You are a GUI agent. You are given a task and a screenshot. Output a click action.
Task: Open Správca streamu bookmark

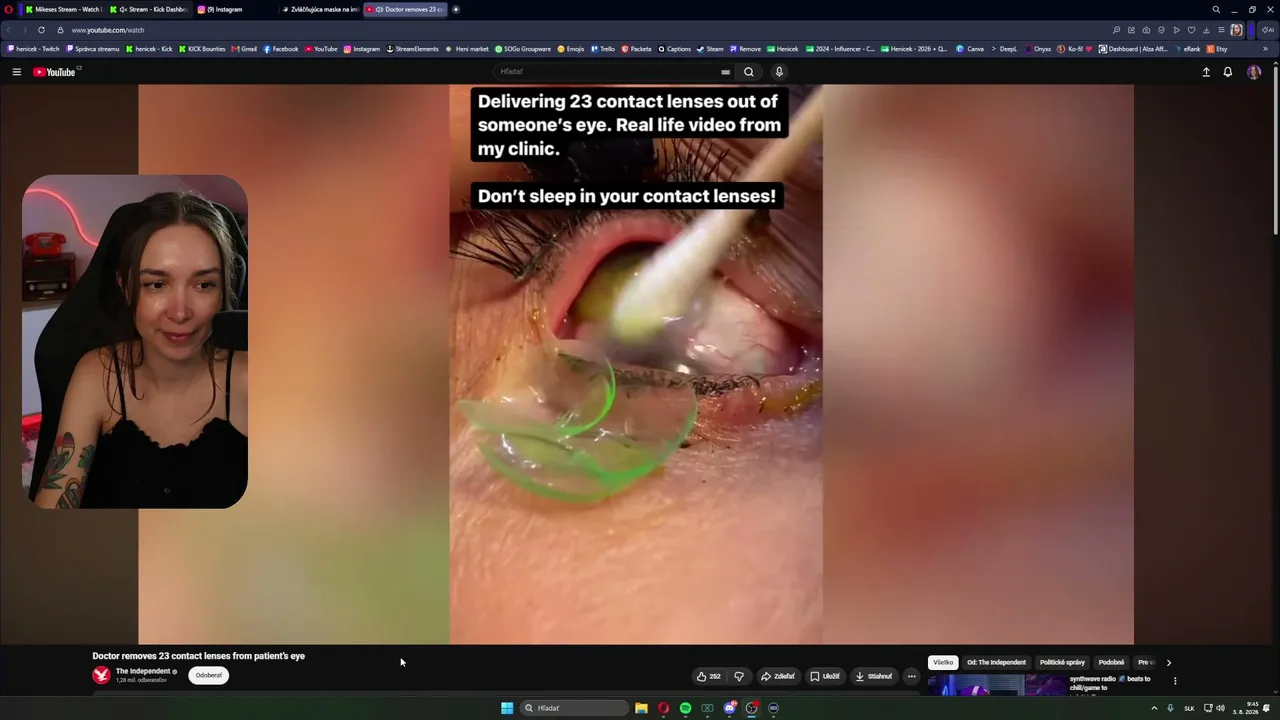pyautogui.click(x=93, y=49)
